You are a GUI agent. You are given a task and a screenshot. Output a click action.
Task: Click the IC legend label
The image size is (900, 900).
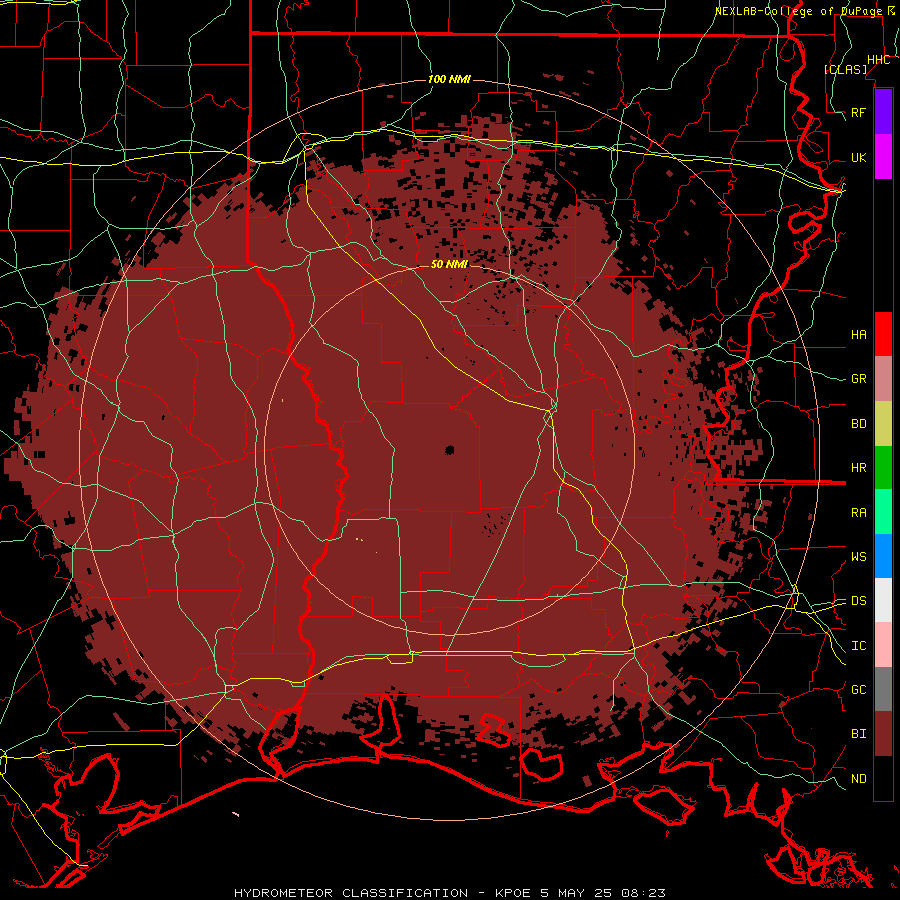click(859, 646)
